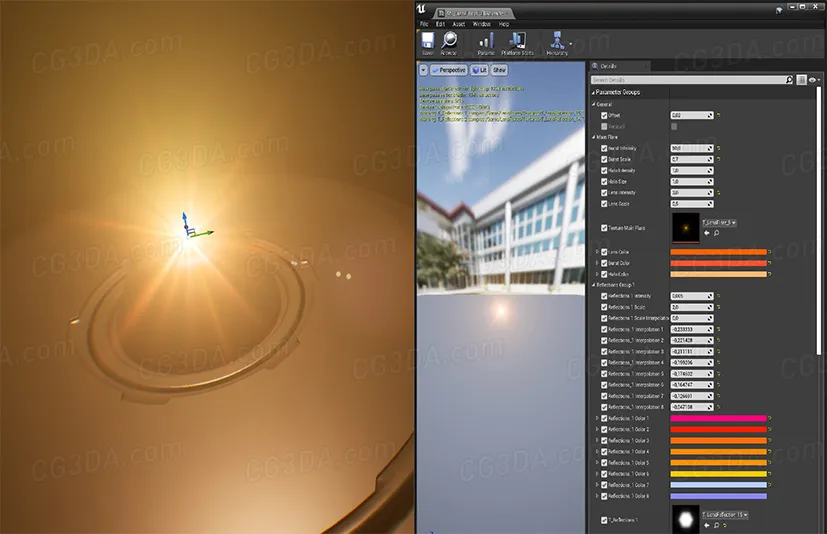The height and width of the screenshot is (534, 827).
Task: Open the Edit menu
Action: (440, 24)
